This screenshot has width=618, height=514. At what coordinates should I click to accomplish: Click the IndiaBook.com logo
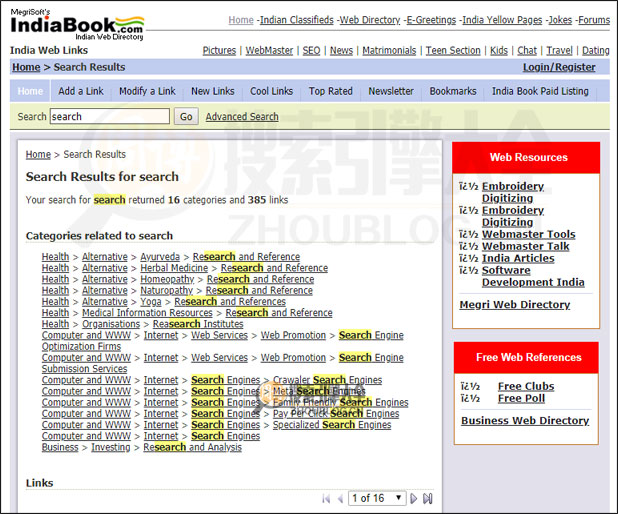click(x=77, y=23)
